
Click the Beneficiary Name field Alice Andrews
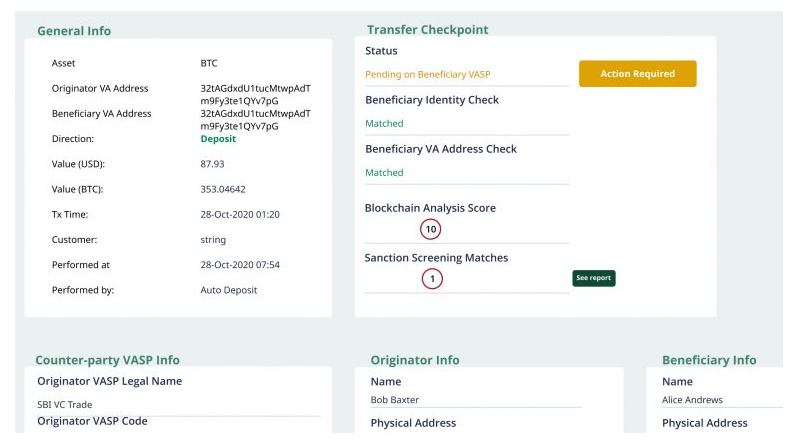[x=692, y=400]
